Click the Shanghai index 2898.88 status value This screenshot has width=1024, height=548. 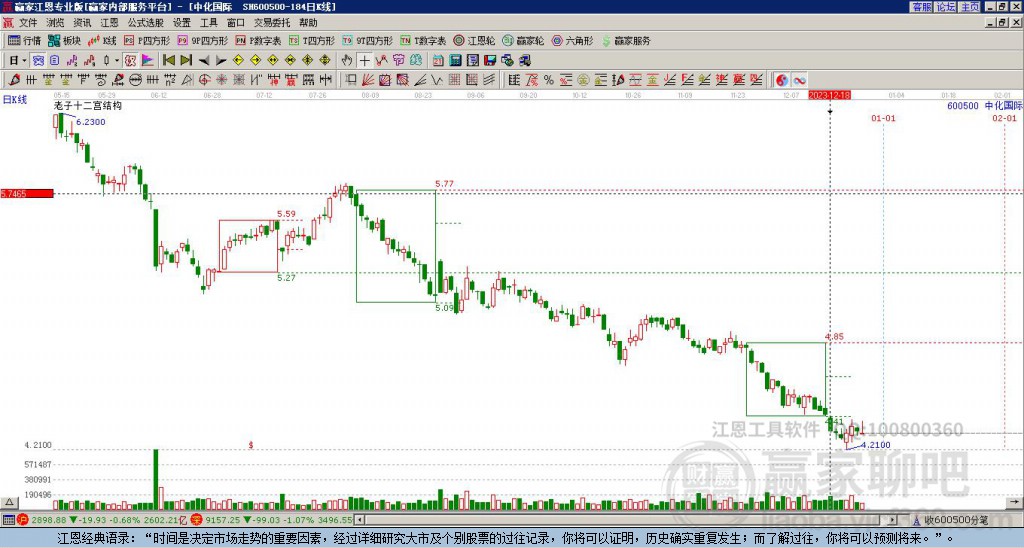(x=49, y=520)
